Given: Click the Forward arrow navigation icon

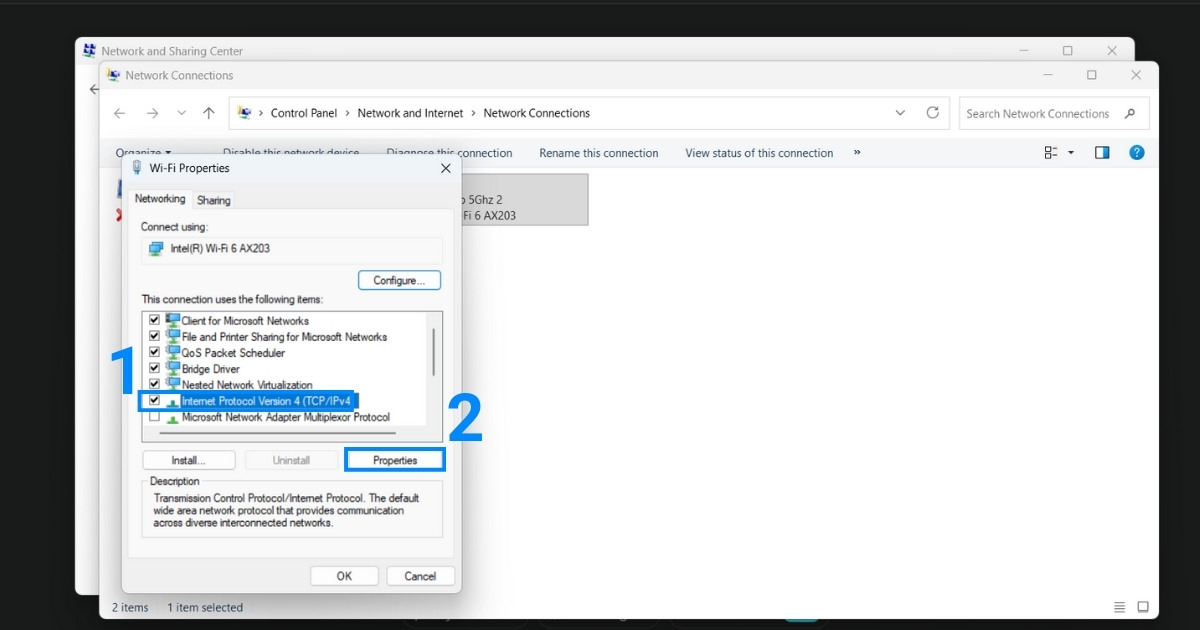Looking at the screenshot, I should [x=152, y=113].
